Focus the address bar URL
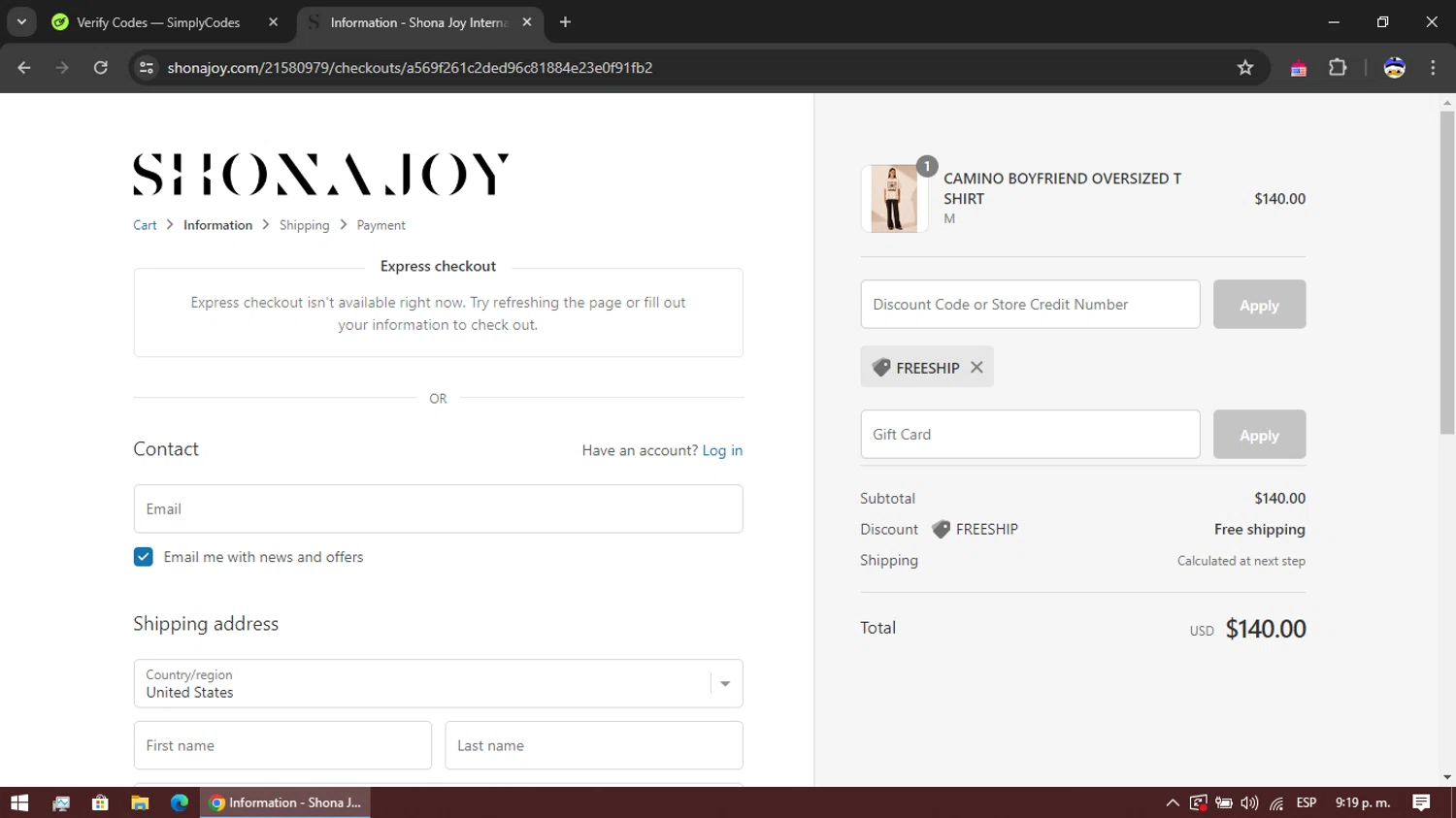1456x818 pixels. coord(410,68)
